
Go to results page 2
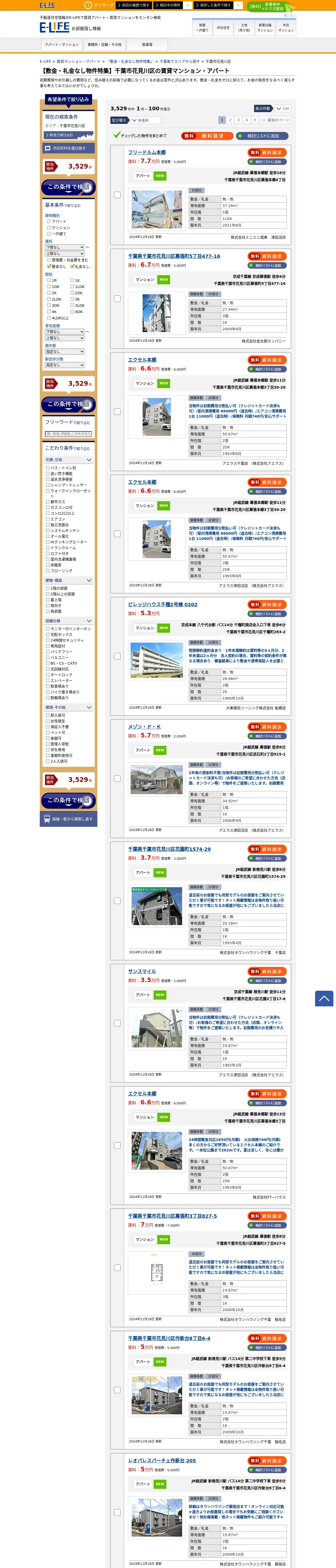(x=231, y=120)
